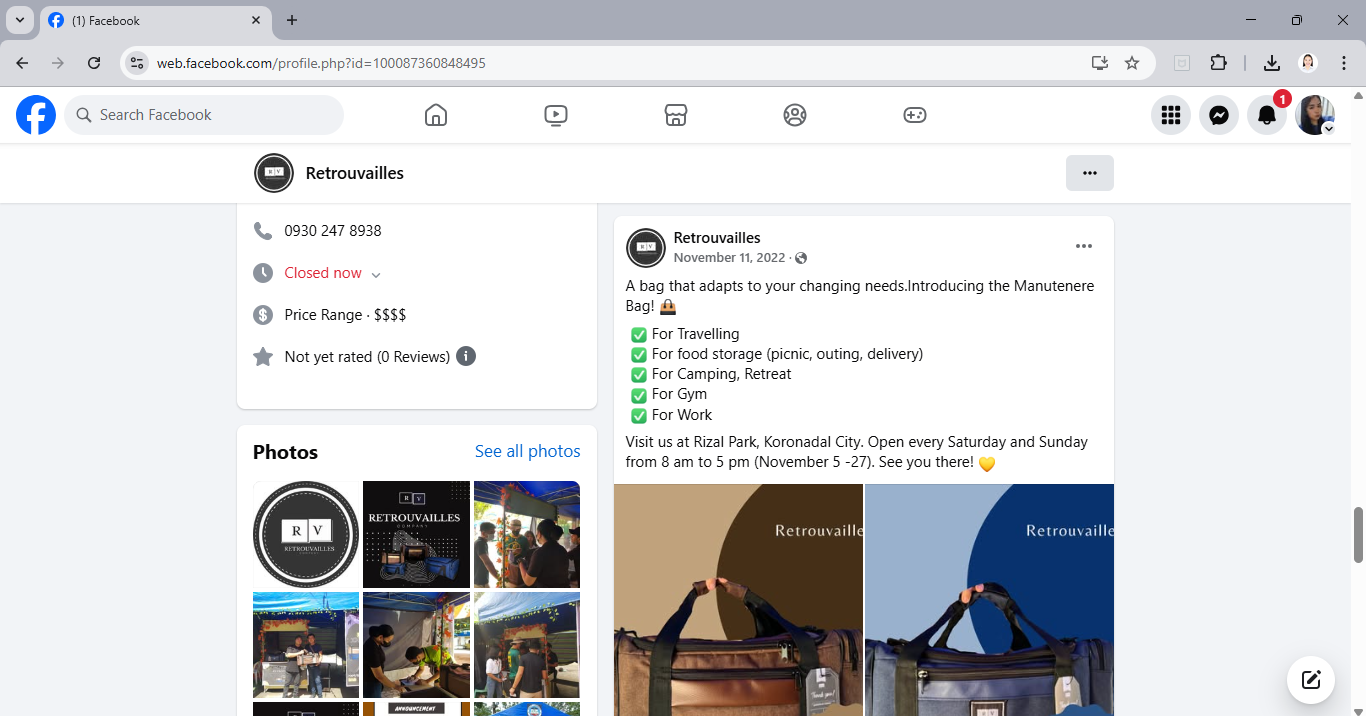Click the address bar URL
The width and height of the screenshot is (1366, 716).
pyautogui.click(x=321, y=63)
